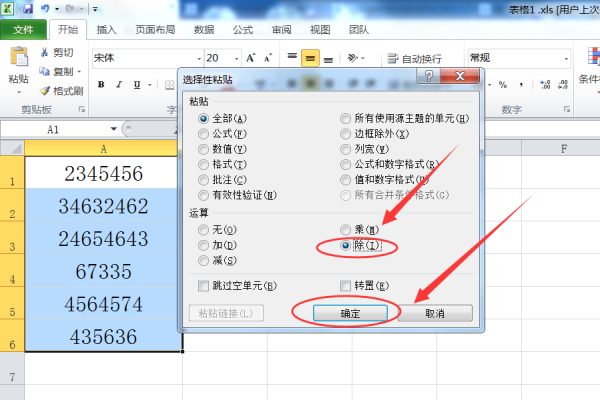The width and height of the screenshot is (600, 400).
Task: Click the Name Box showing A1
Action: 54,129
